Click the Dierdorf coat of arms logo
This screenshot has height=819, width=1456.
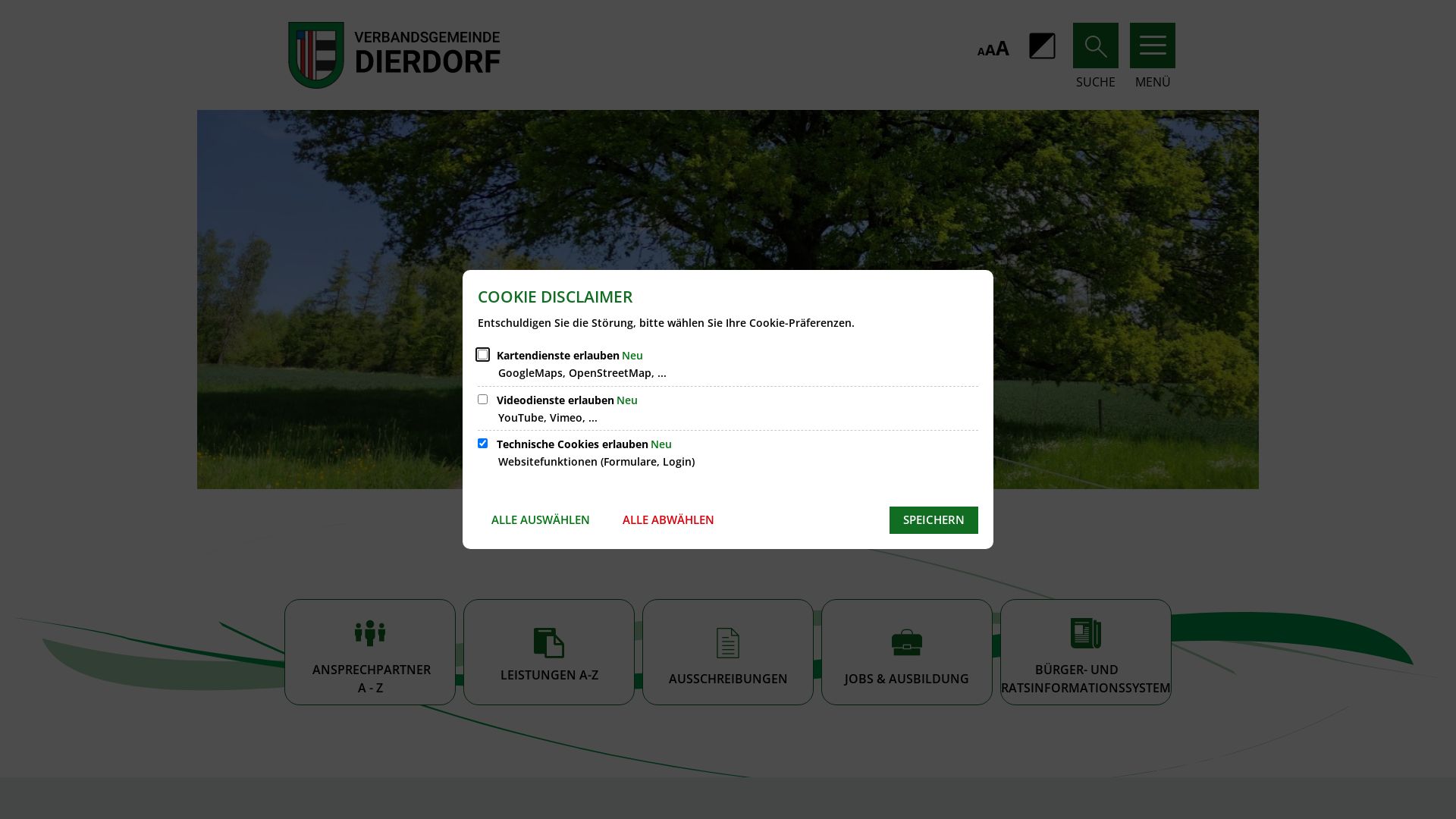coord(316,55)
